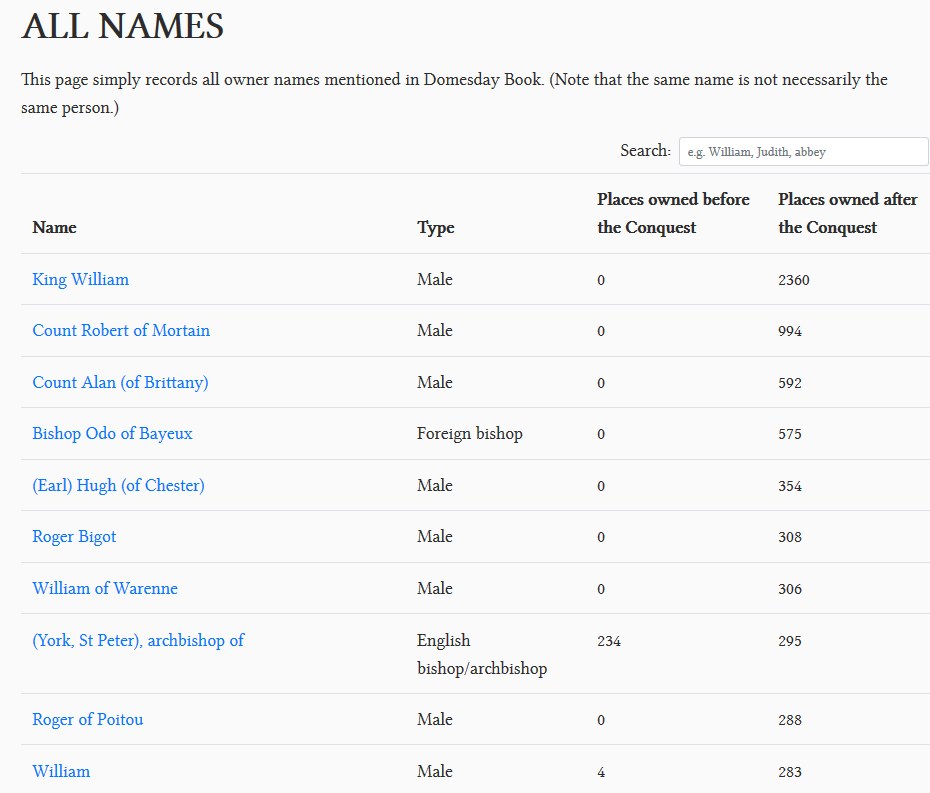Select the value 288 in Roger of Poitou row
Viewport: 930px width, 793px height.
tap(790, 720)
